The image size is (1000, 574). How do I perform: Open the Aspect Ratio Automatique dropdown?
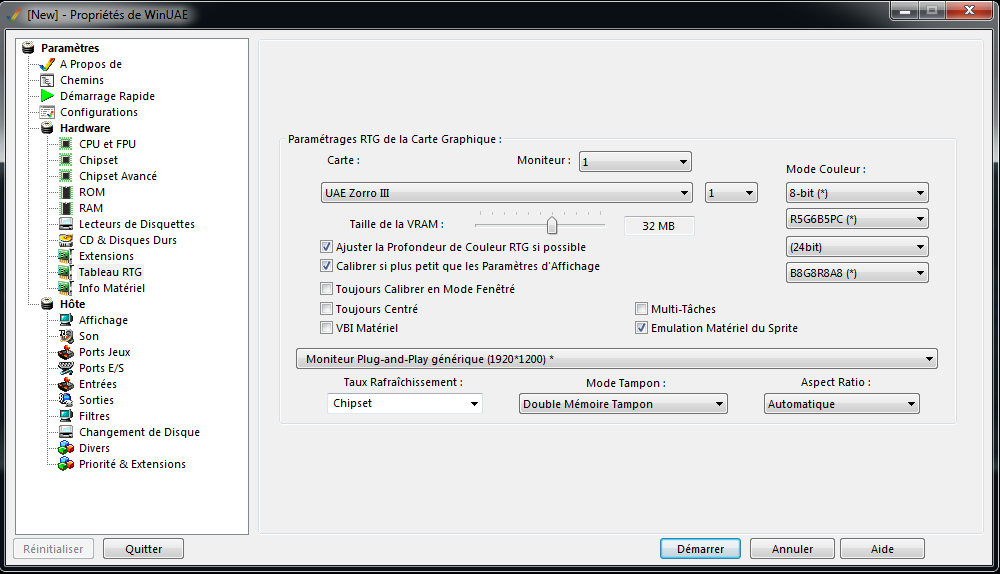[x=842, y=404]
